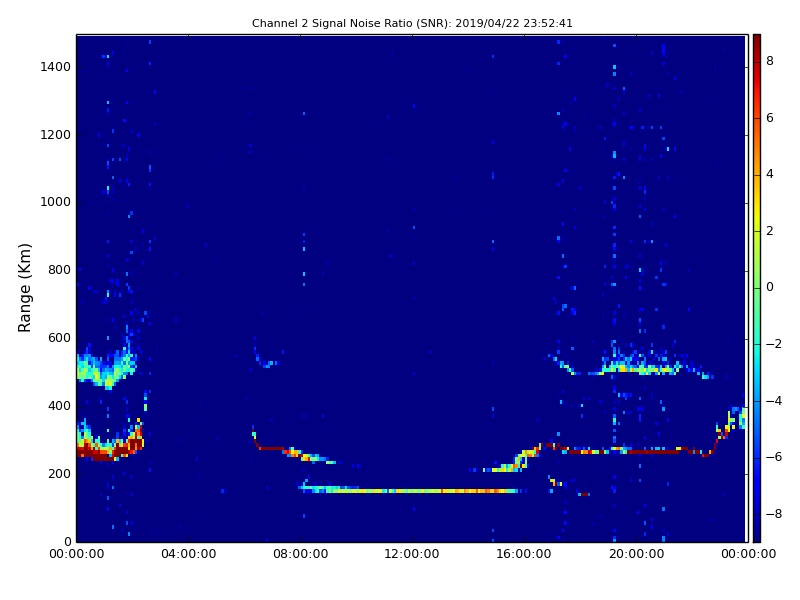Click the 600 tick label on the range axis
Viewport: 800px width, 600px height.
59,338
